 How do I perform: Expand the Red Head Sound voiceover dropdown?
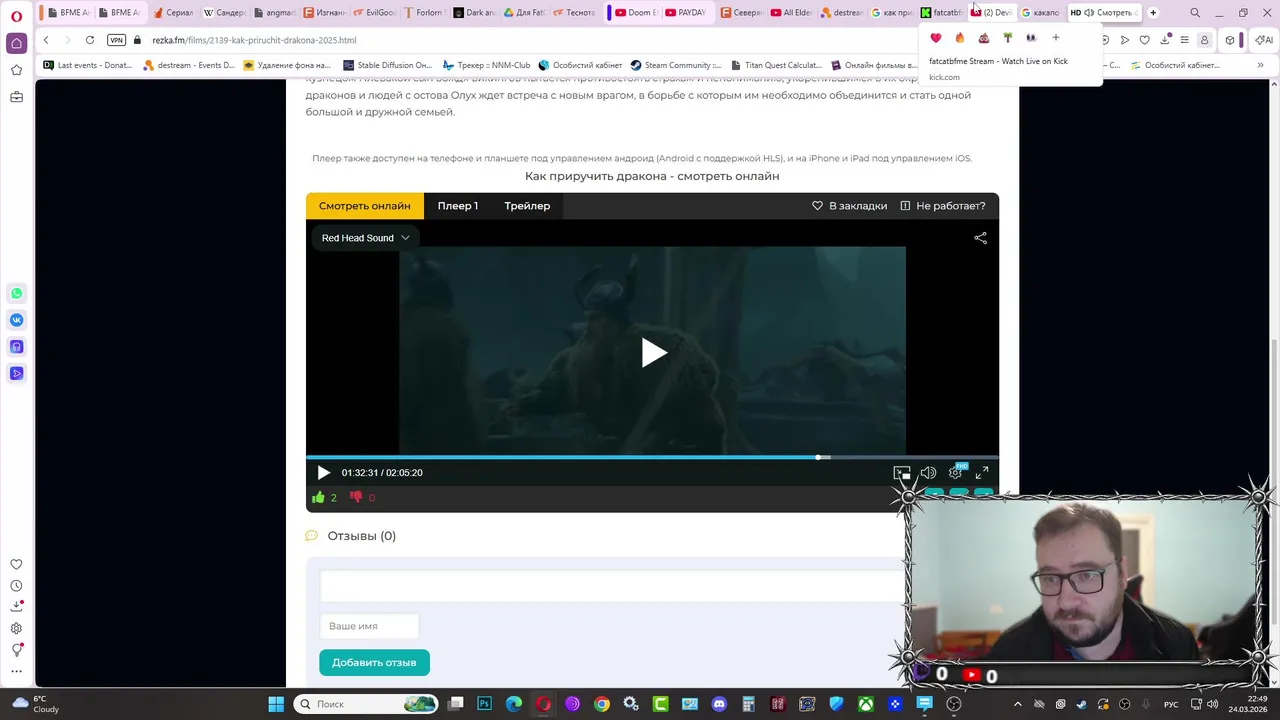365,238
